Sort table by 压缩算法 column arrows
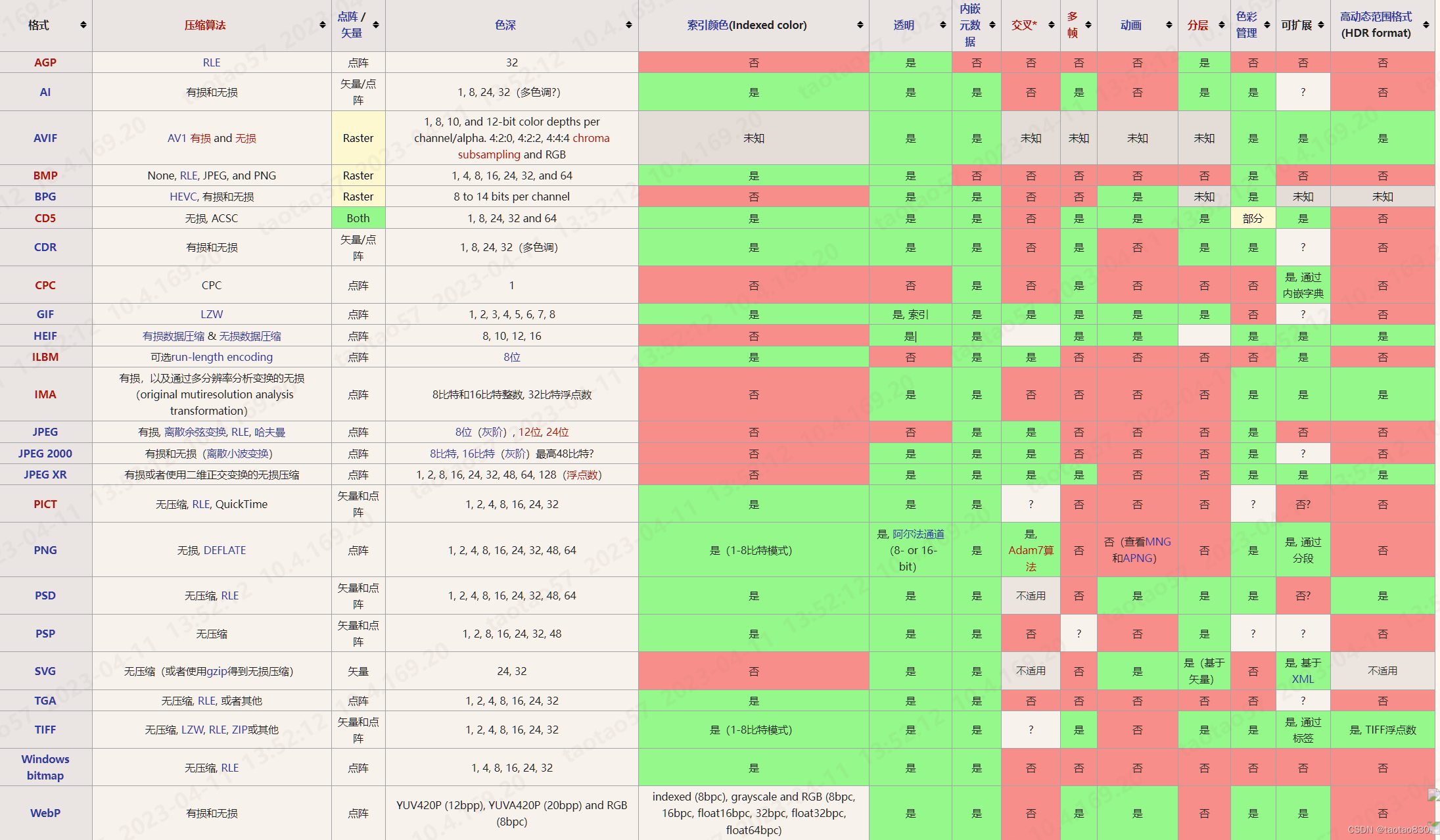The width and height of the screenshot is (1440, 840). coord(322,25)
